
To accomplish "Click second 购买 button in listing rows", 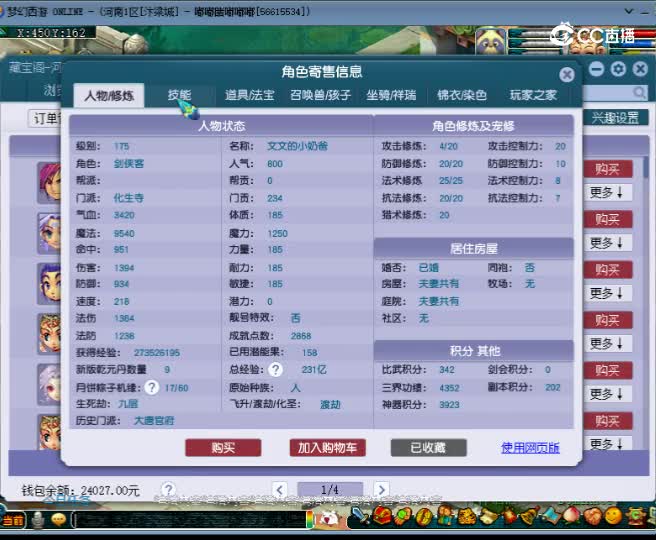I will [608, 219].
